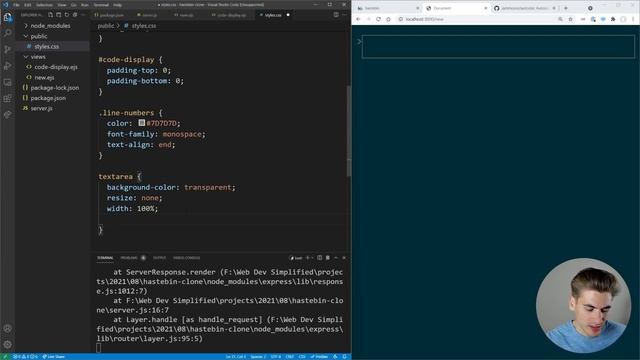Click the Refresh Explorer icon
The height and width of the screenshot is (360, 640).
click(67, 15)
